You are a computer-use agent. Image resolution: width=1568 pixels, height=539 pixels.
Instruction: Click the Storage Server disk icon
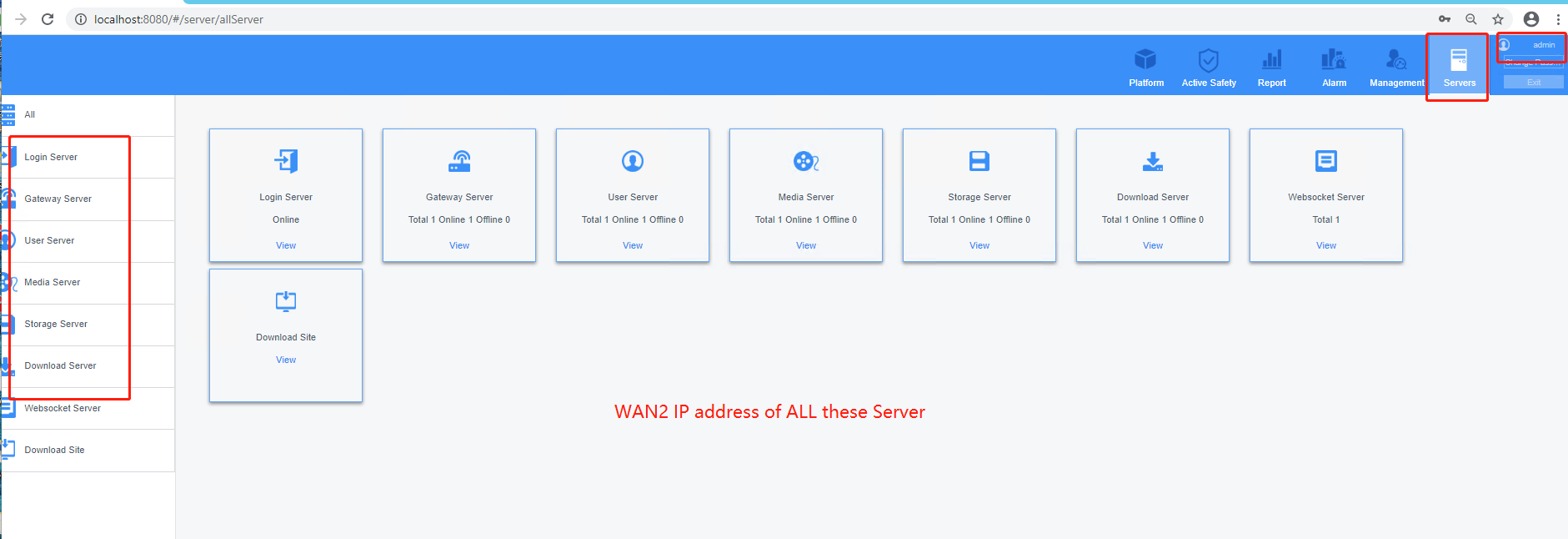979,161
